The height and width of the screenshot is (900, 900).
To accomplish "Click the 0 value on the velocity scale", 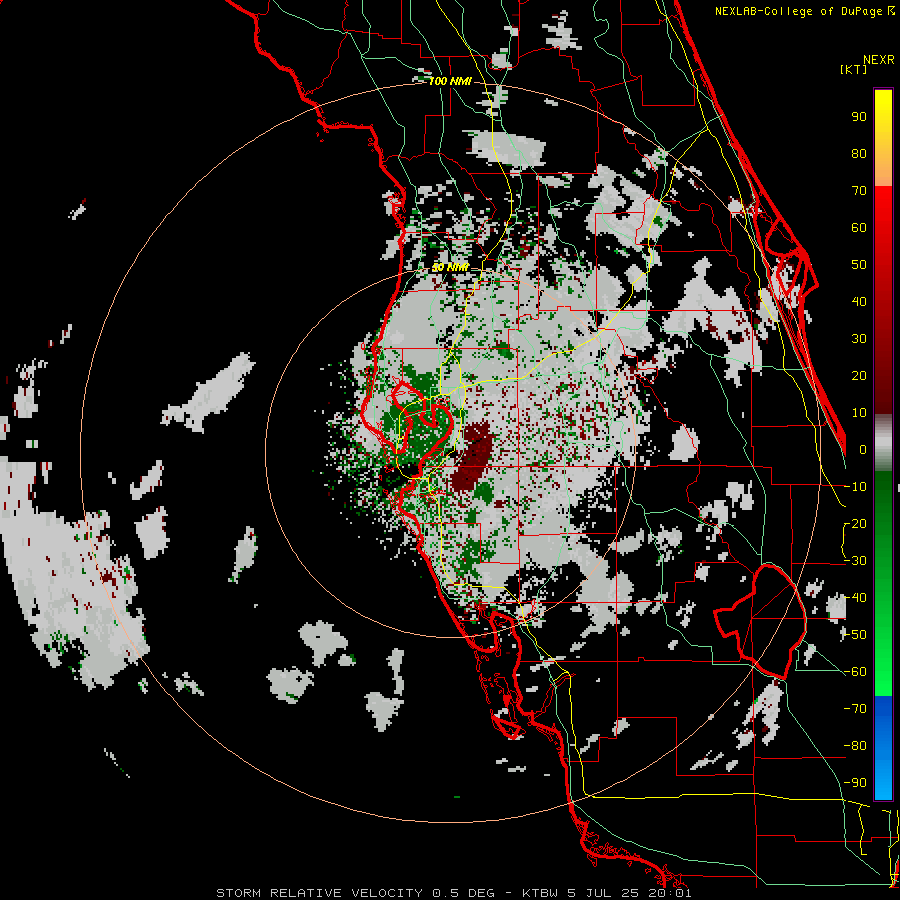I will click(863, 449).
